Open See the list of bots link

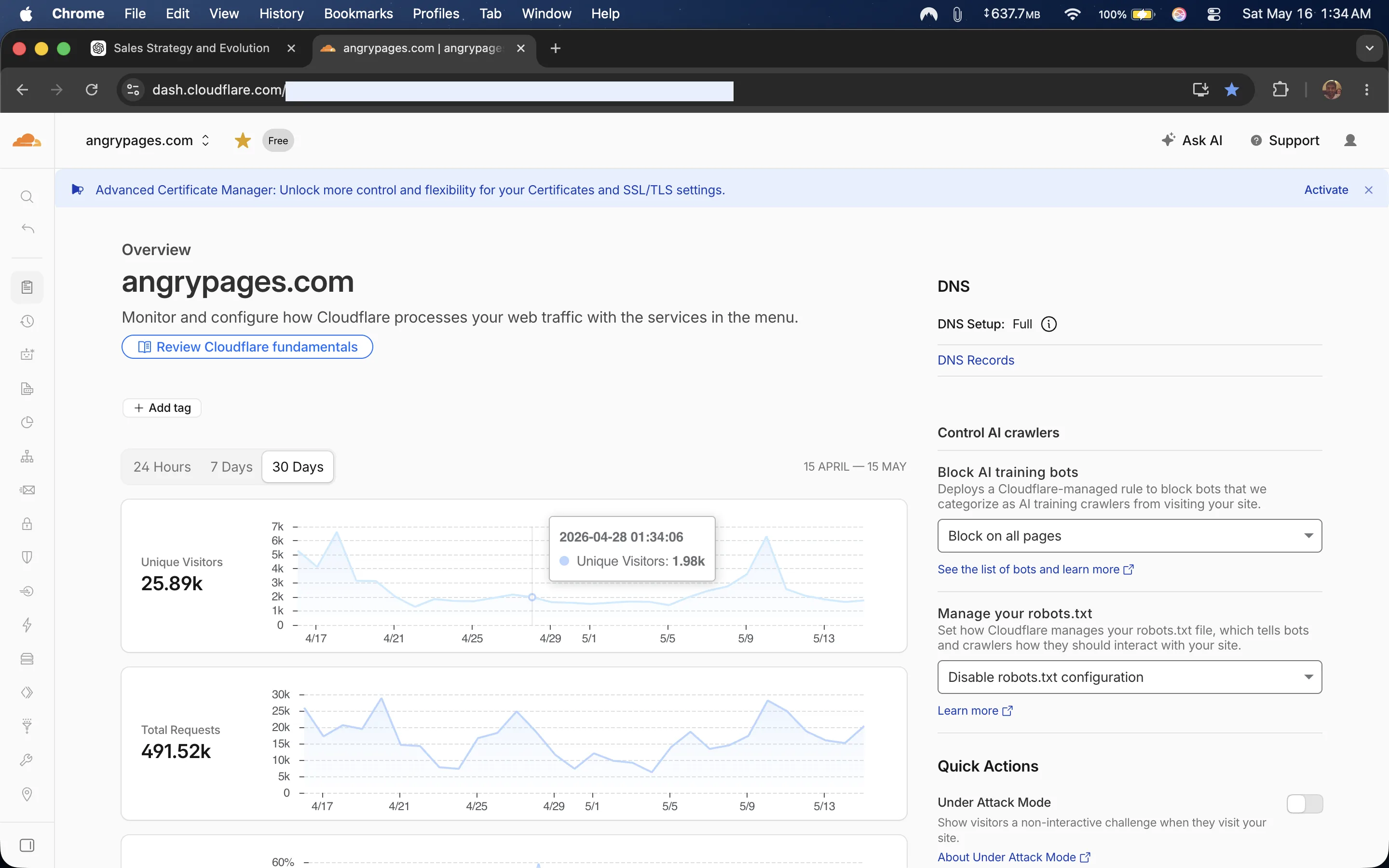(1035, 569)
